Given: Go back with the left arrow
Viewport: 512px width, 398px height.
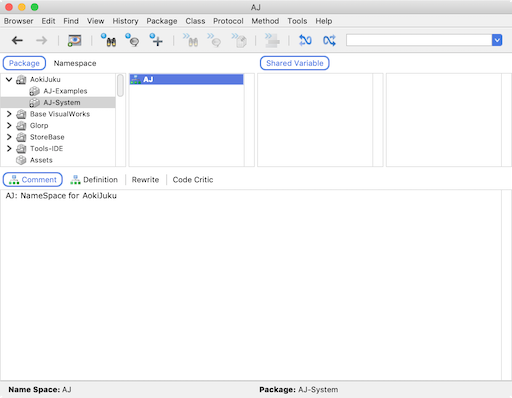Looking at the screenshot, I should pyautogui.click(x=17, y=41).
